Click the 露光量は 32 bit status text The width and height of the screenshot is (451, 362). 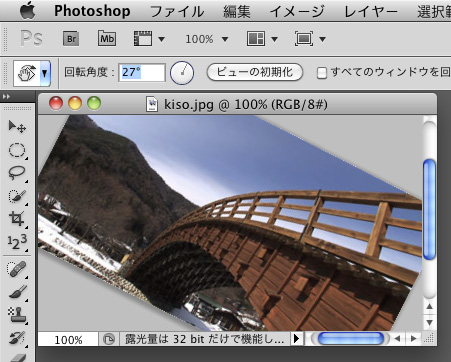tap(205, 339)
